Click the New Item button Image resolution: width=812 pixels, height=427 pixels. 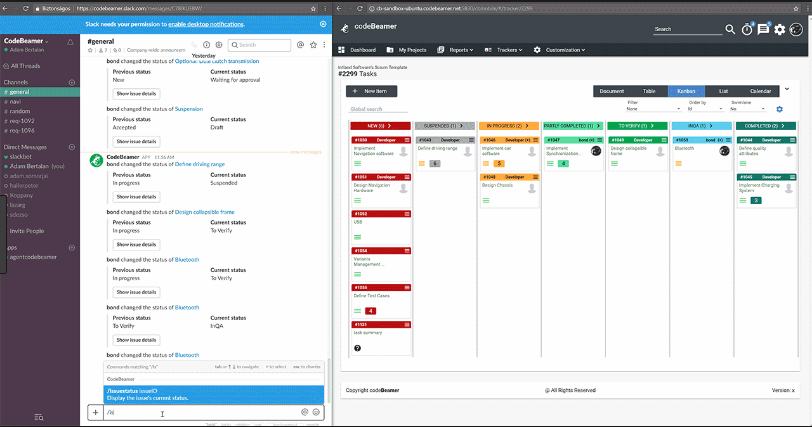[x=374, y=91]
